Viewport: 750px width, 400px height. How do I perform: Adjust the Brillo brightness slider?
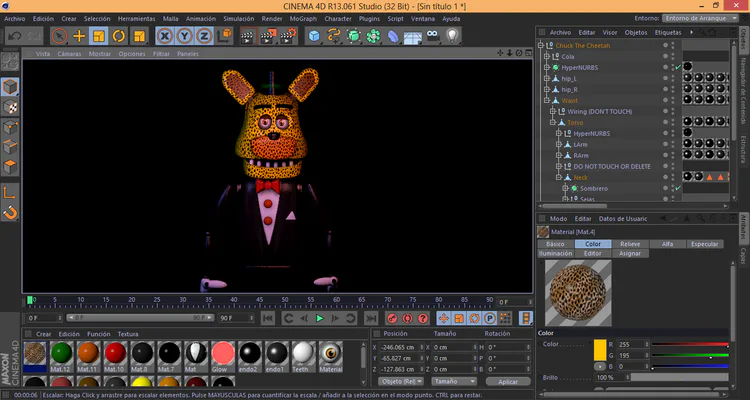[679, 378]
